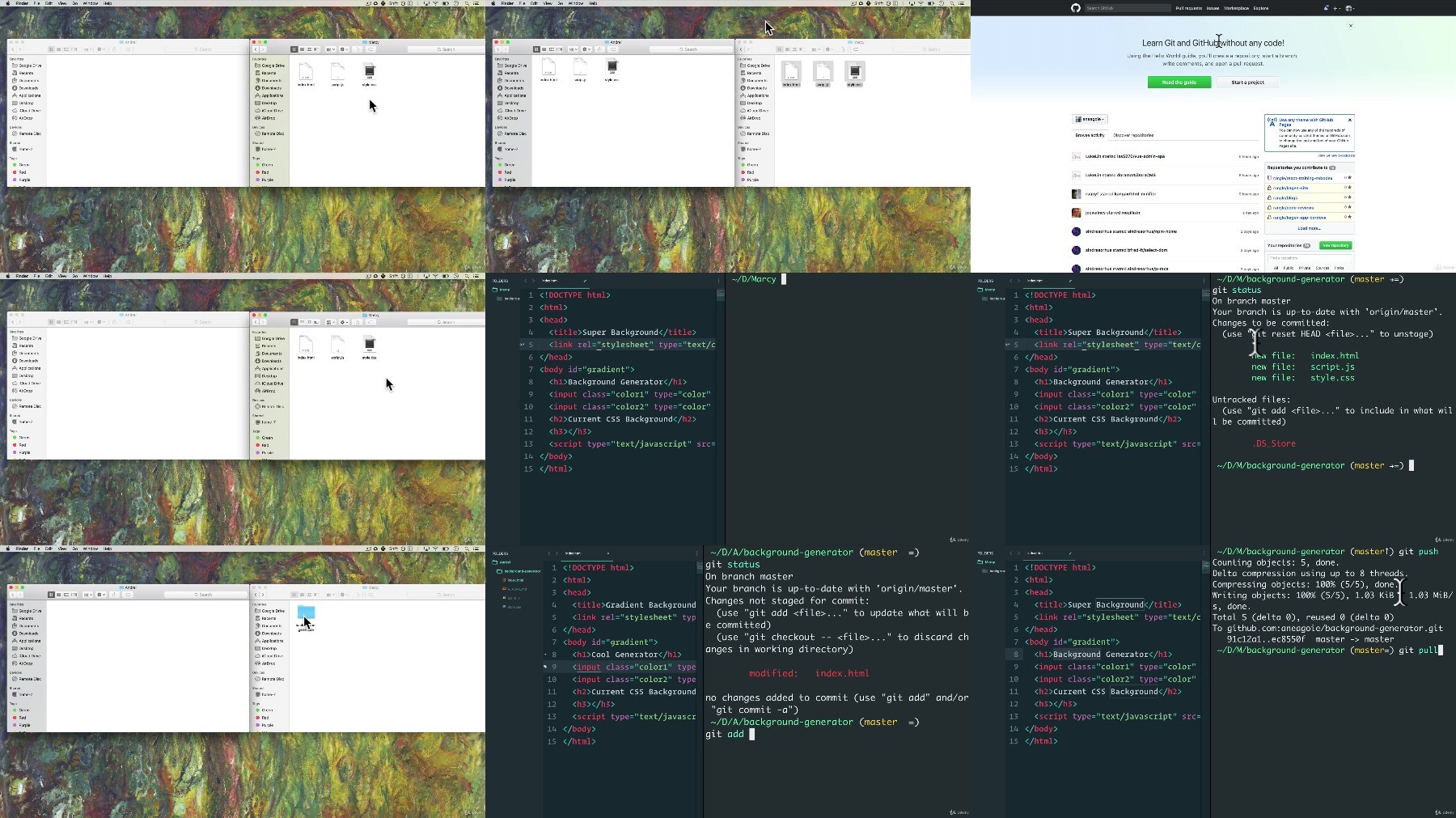Close the GitHub Pages theme notice
Image resolution: width=1456 pixels, height=818 pixels.
pos(1349,120)
